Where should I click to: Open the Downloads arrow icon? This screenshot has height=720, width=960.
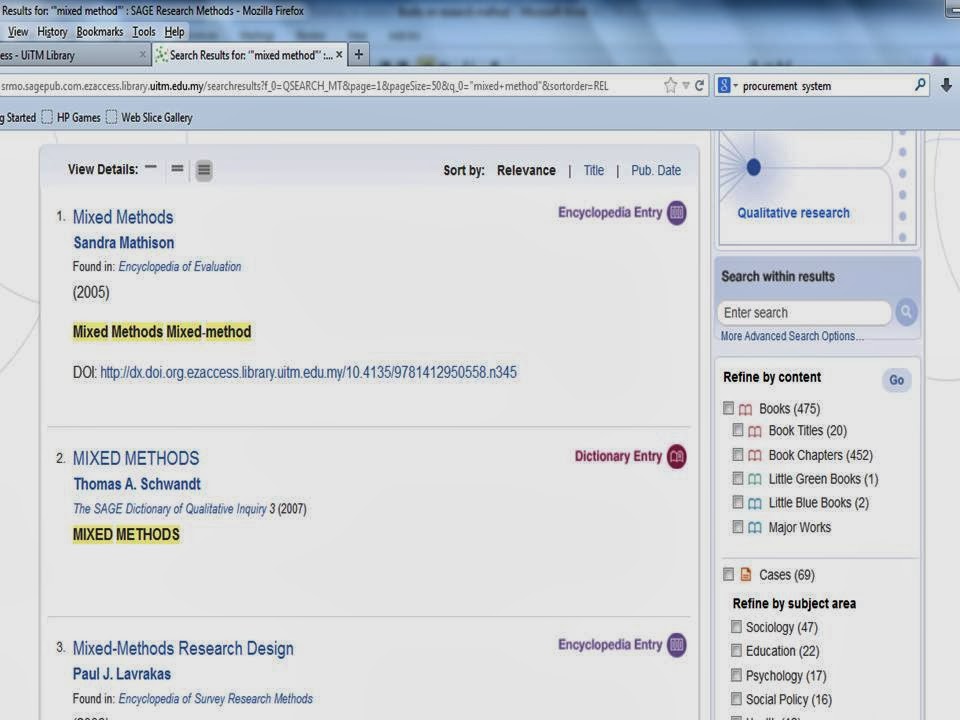coord(946,86)
